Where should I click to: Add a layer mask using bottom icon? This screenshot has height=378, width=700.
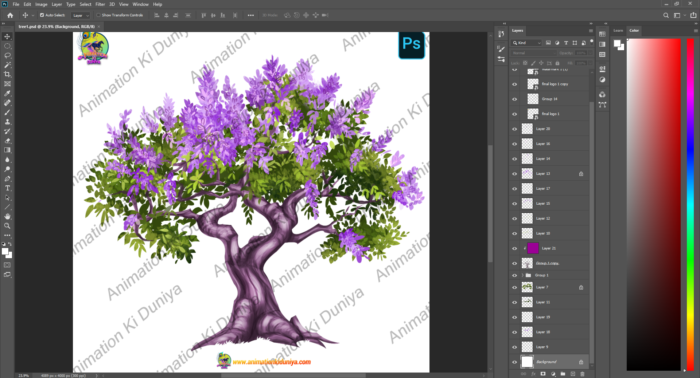(x=543, y=374)
